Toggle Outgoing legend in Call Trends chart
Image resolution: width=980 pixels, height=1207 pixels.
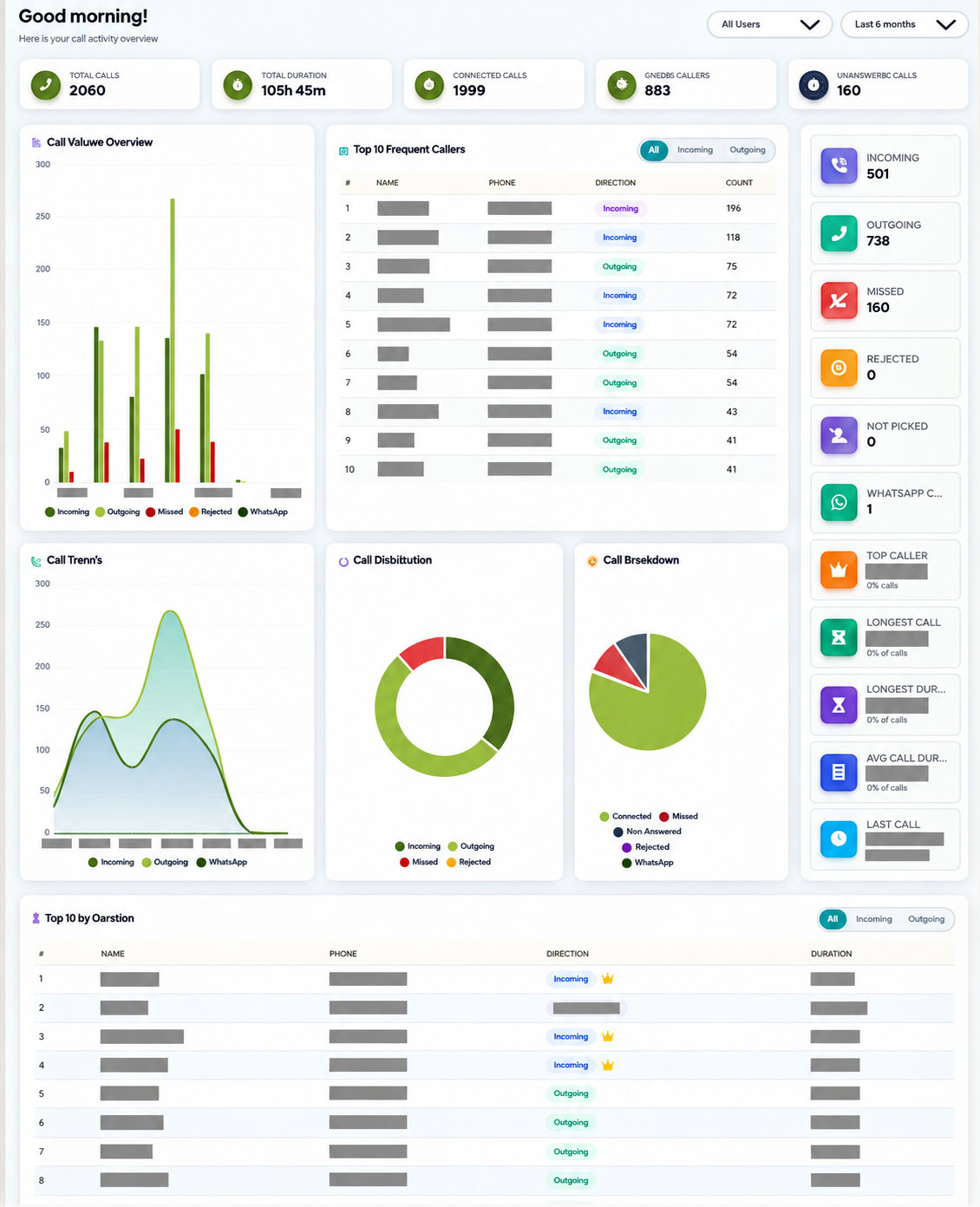pyautogui.click(x=165, y=862)
